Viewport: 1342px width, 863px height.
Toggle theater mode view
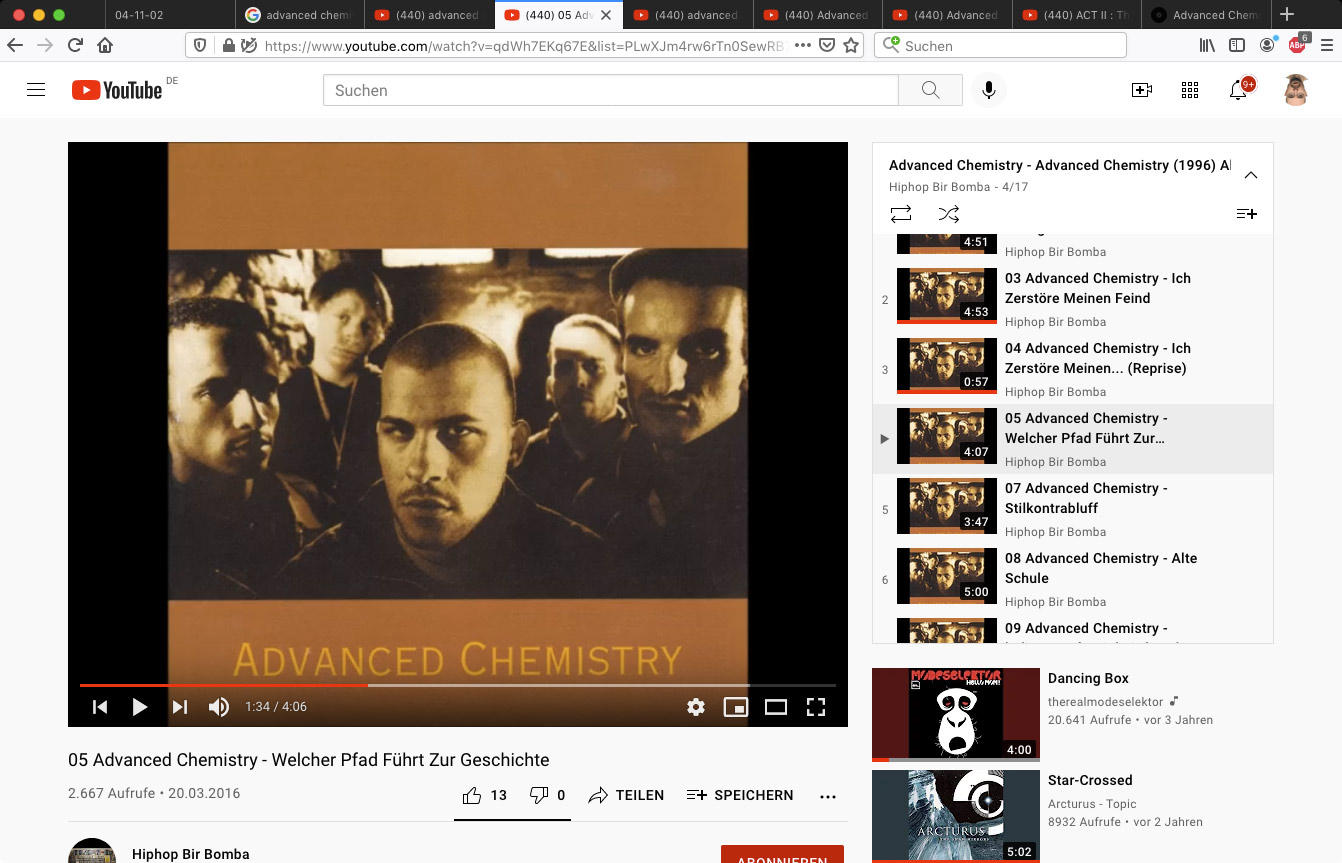(x=776, y=707)
